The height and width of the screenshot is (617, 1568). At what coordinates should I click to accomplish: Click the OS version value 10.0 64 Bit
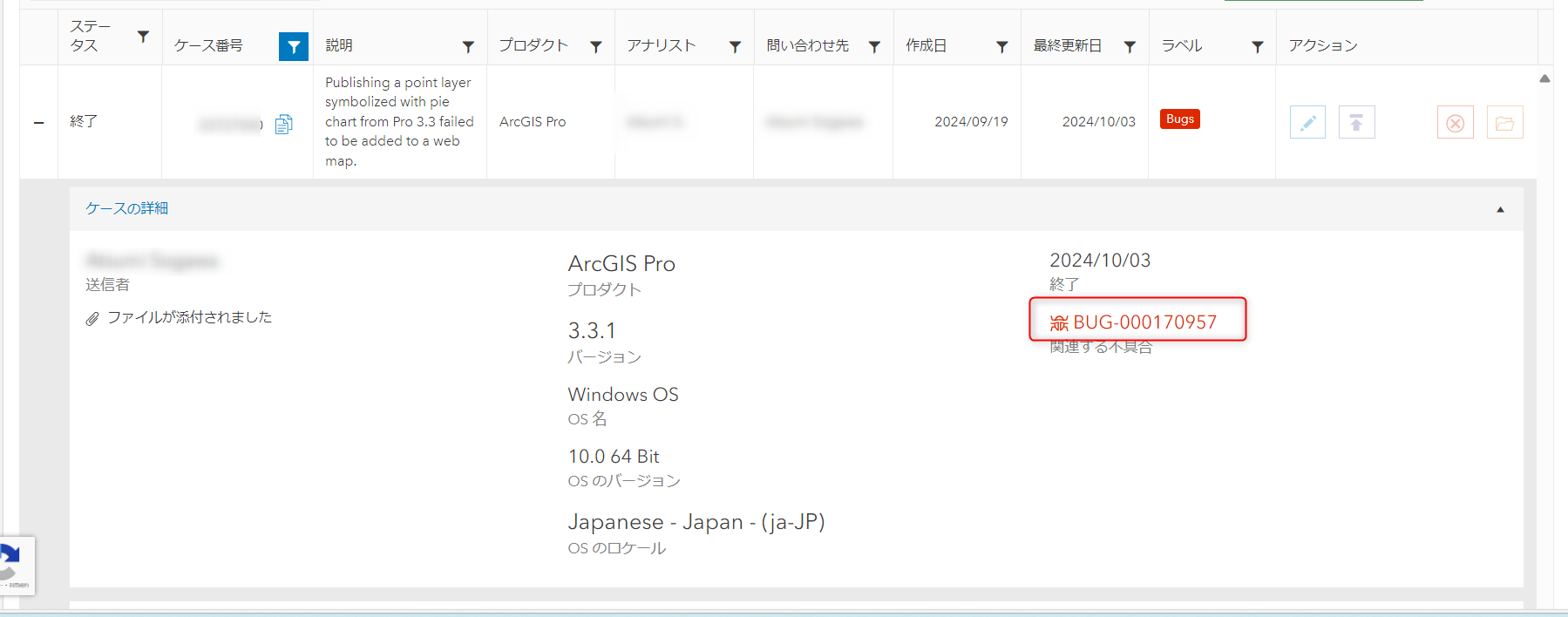pos(614,457)
